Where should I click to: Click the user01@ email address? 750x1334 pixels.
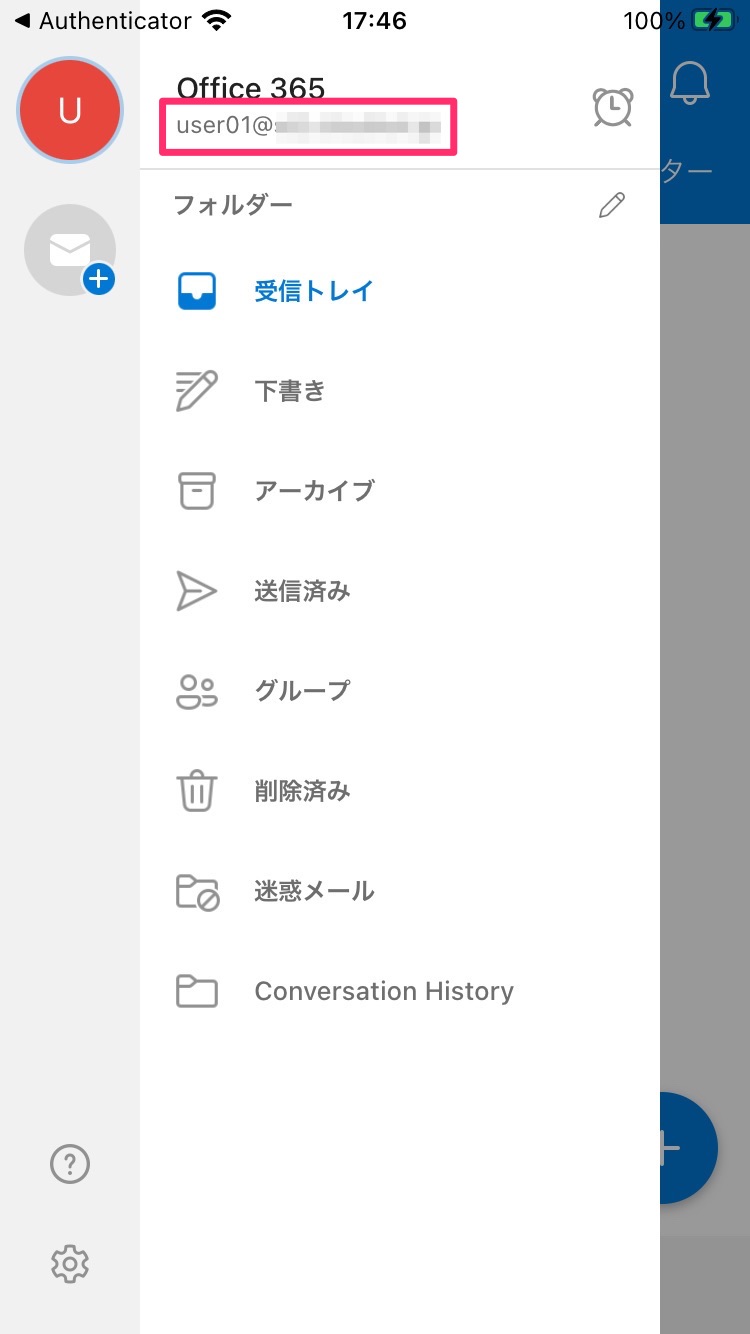click(x=308, y=127)
